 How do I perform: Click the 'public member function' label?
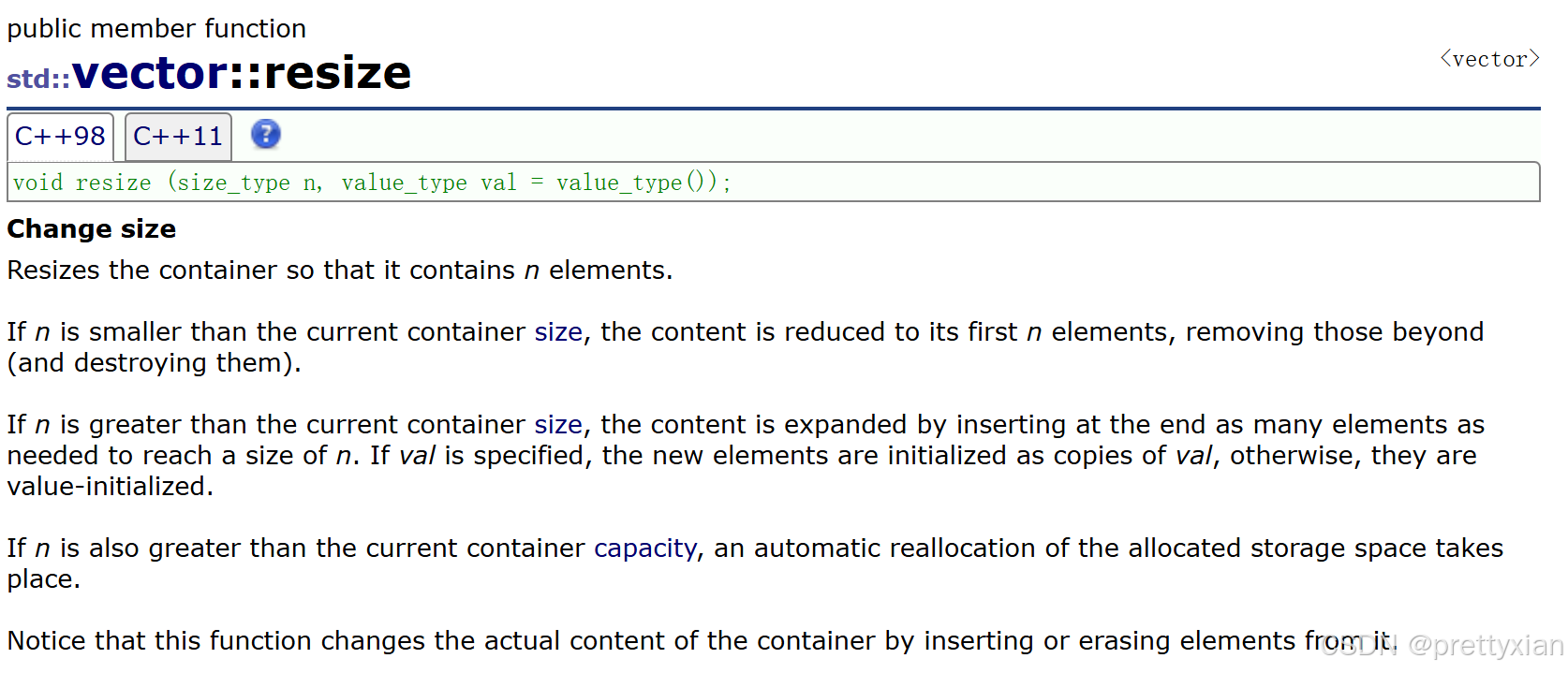click(x=156, y=29)
